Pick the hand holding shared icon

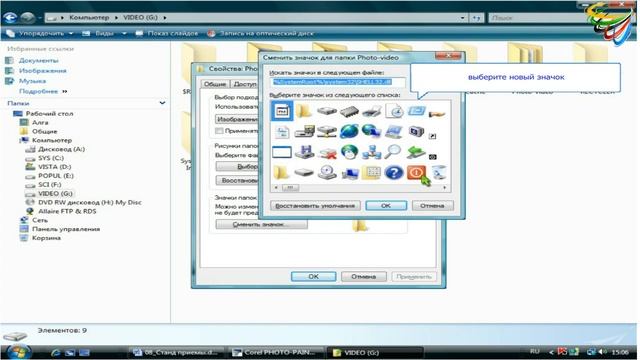[437, 113]
